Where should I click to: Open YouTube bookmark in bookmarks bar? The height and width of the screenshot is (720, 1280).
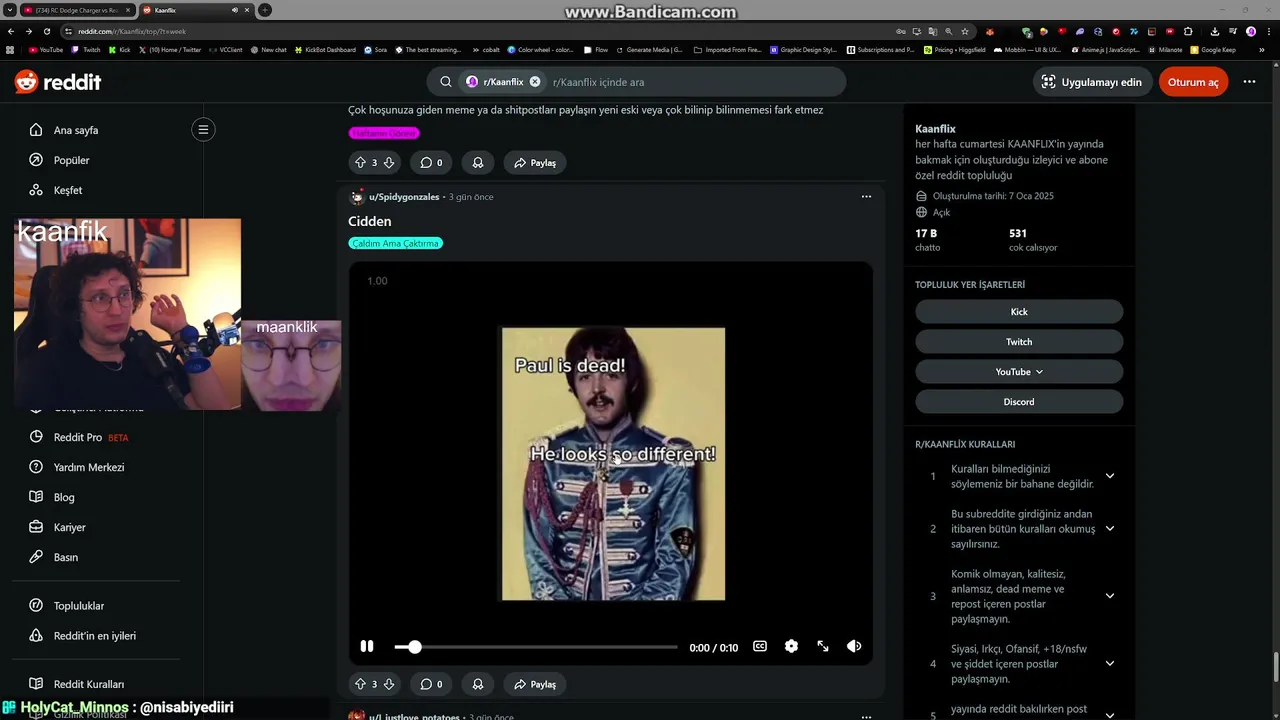46,49
